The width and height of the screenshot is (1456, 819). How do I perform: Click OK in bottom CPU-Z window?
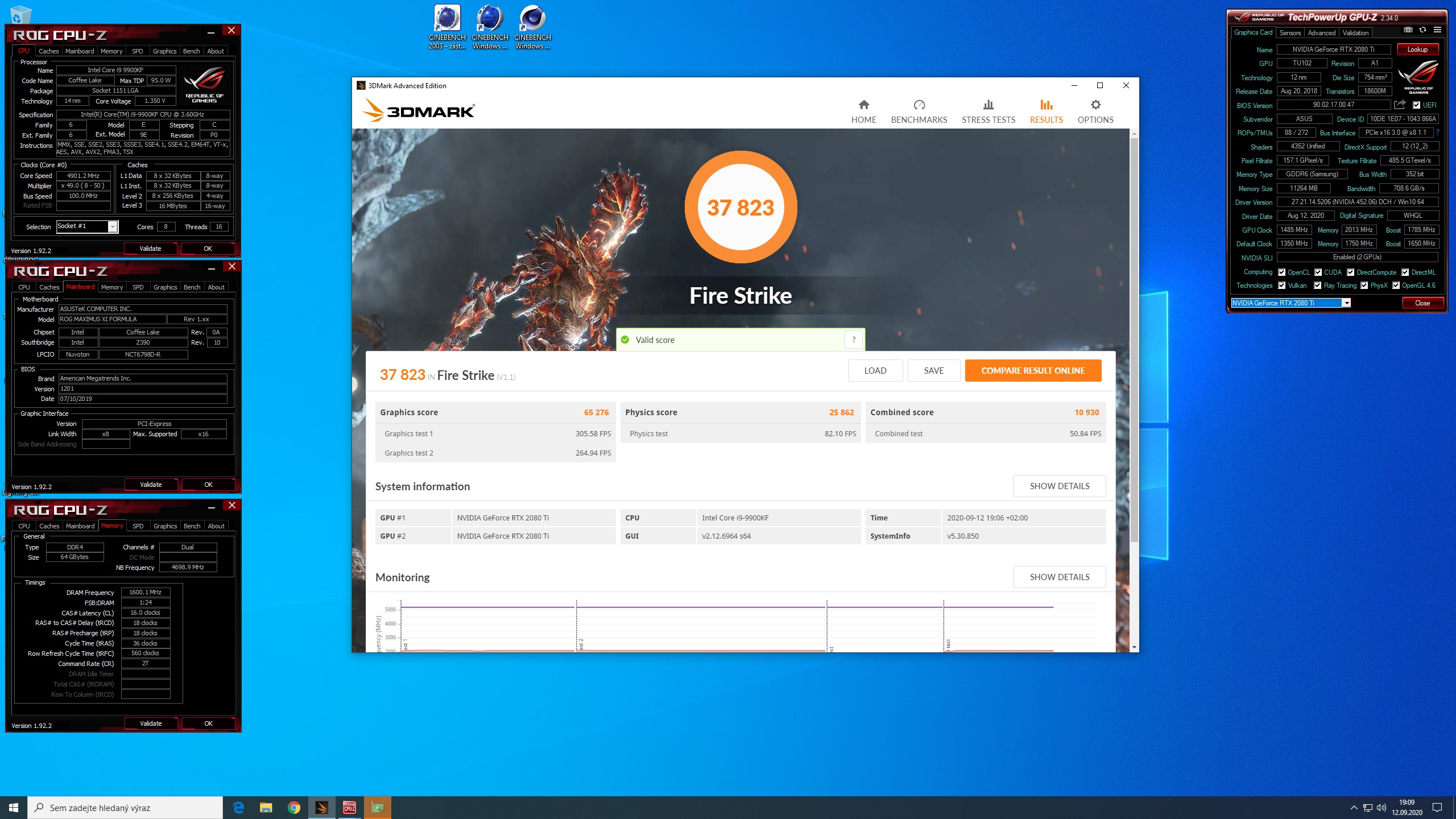[x=208, y=723]
